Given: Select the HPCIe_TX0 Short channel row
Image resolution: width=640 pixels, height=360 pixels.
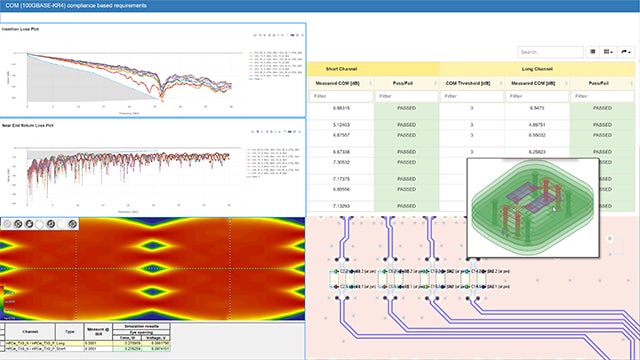Looking at the screenshot, I should pos(87,349).
